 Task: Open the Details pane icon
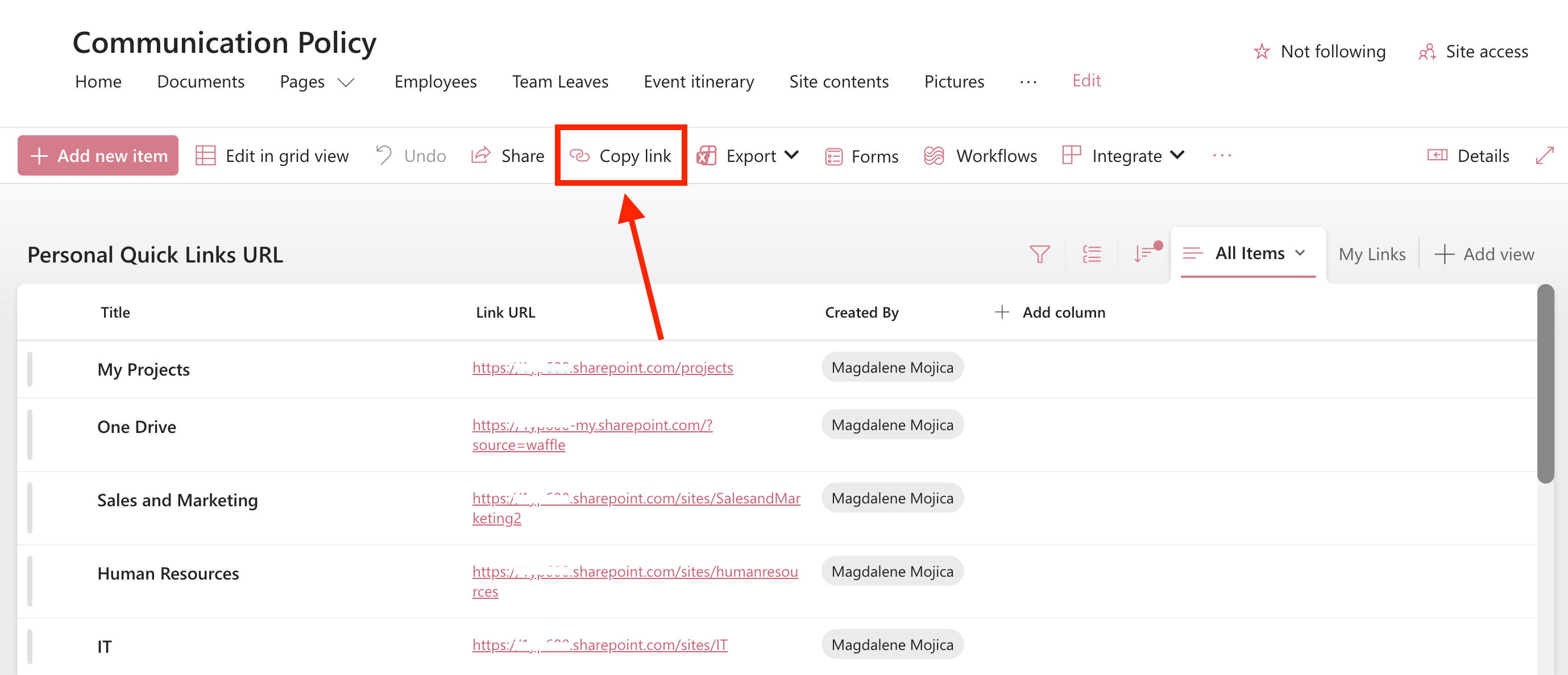pyautogui.click(x=1437, y=155)
